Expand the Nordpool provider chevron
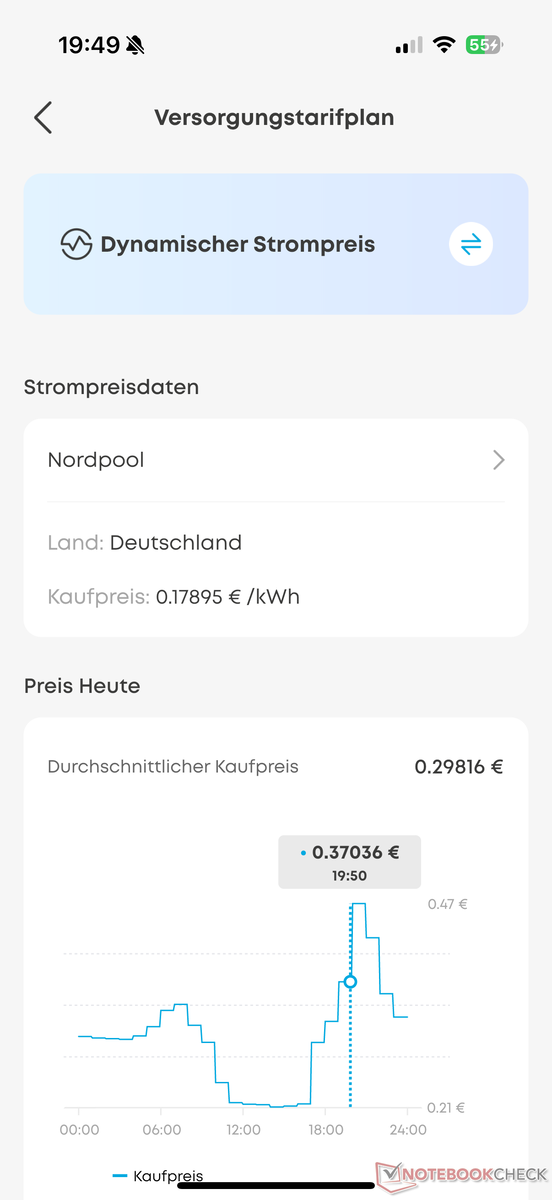The image size is (552, 1200). tap(499, 460)
